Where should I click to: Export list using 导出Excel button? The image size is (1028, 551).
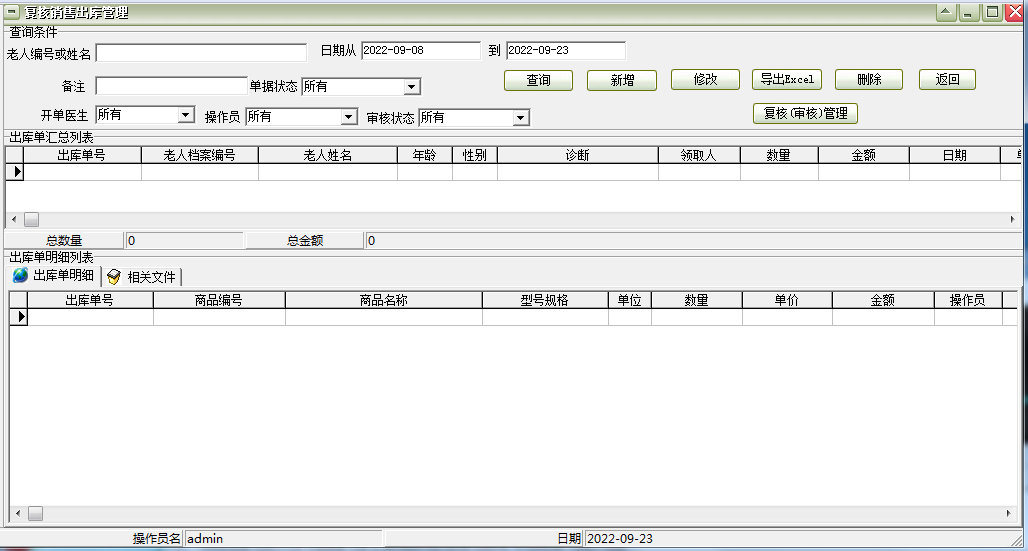pos(787,80)
